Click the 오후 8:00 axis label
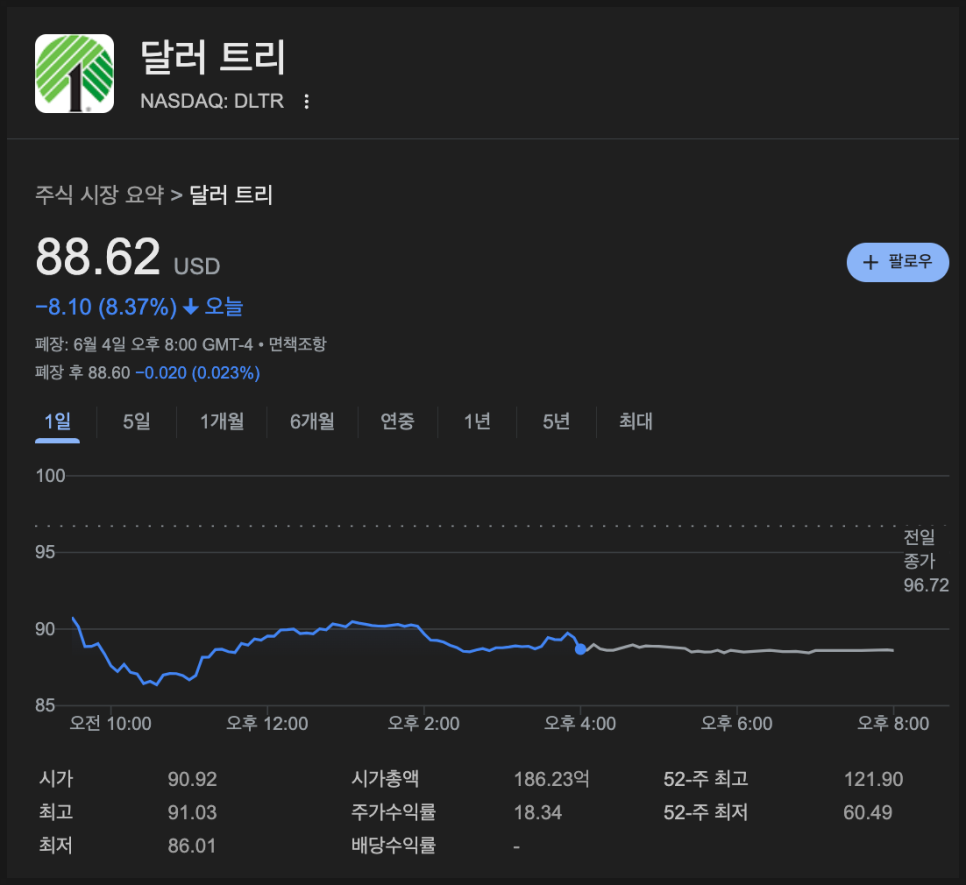The height and width of the screenshot is (885, 966). point(893,723)
